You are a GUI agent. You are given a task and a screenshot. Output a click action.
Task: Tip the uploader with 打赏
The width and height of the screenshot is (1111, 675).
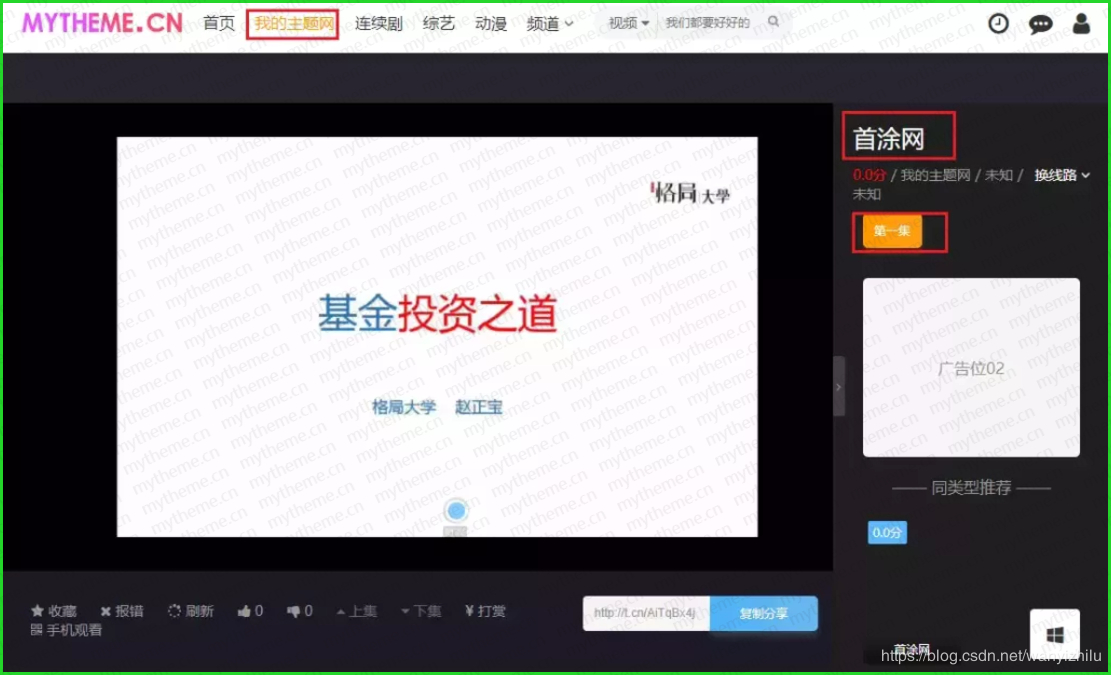coord(485,611)
